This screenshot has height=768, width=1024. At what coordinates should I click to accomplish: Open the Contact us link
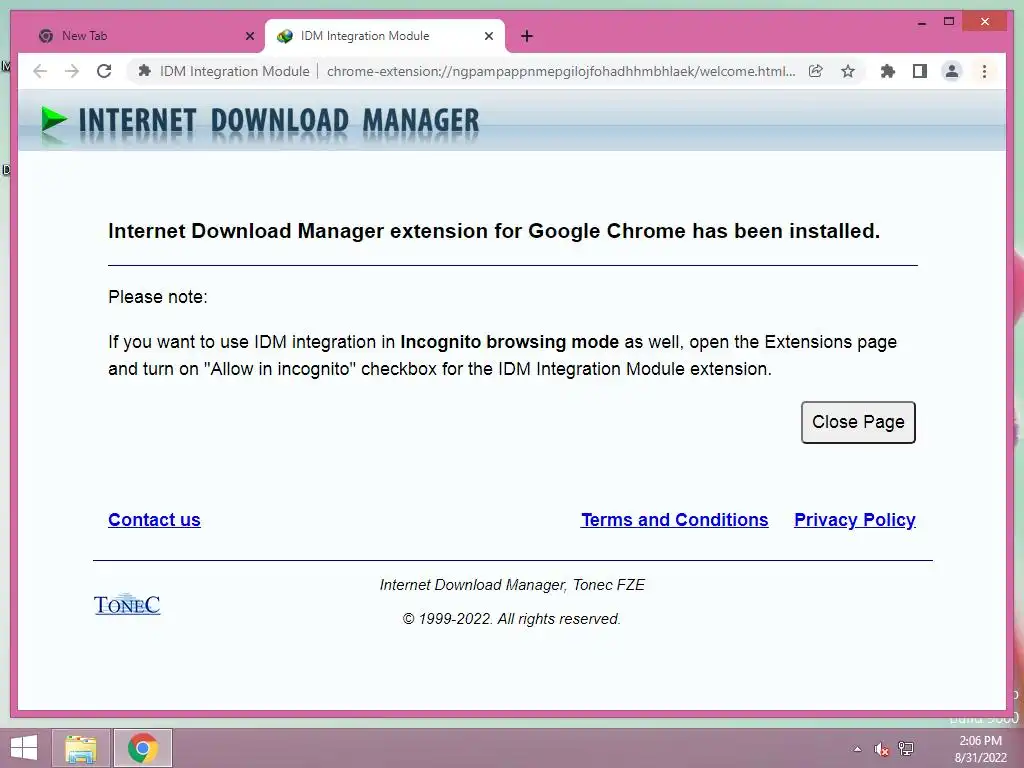(x=154, y=520)
